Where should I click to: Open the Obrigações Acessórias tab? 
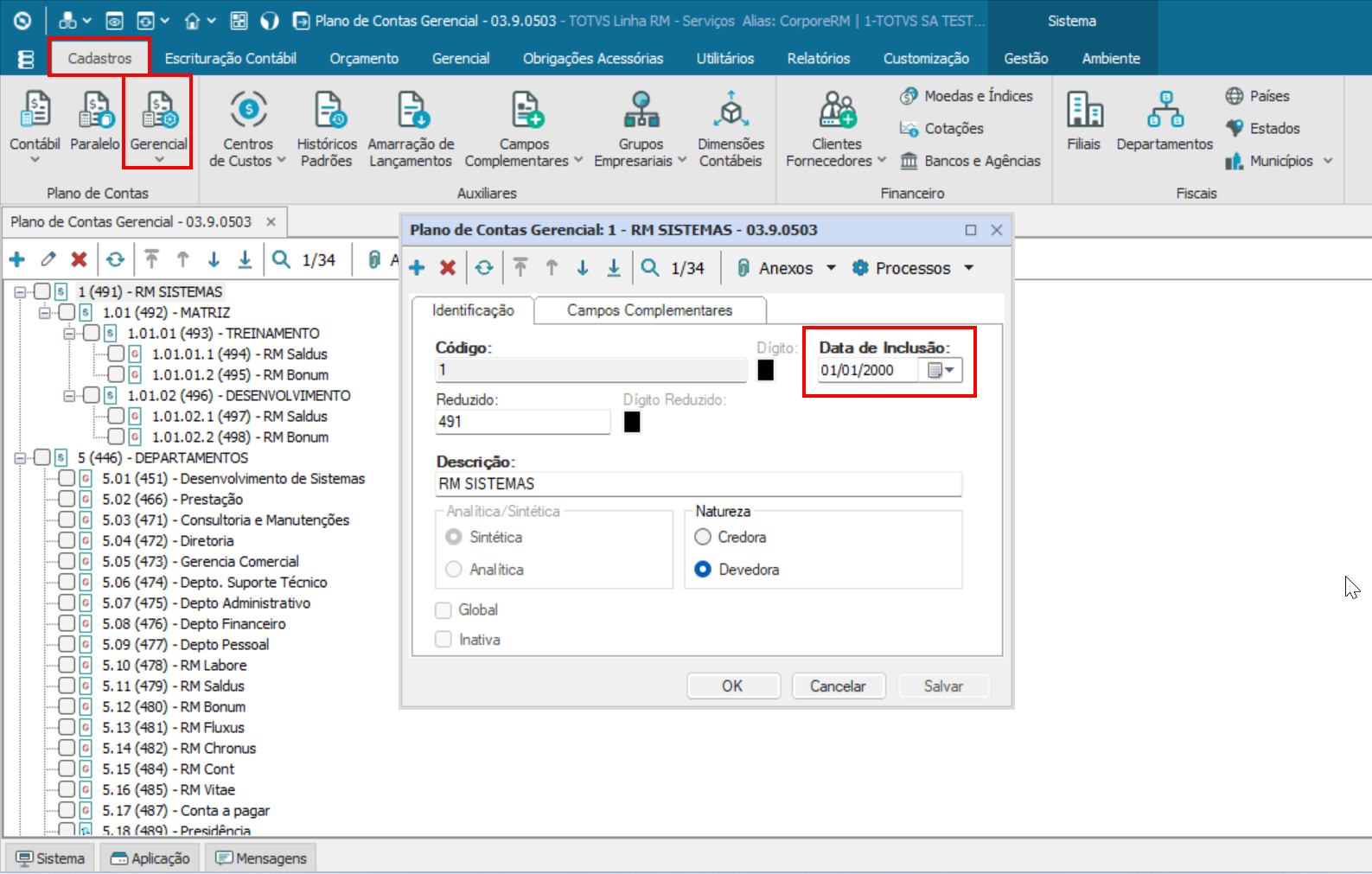pos(593,59)
